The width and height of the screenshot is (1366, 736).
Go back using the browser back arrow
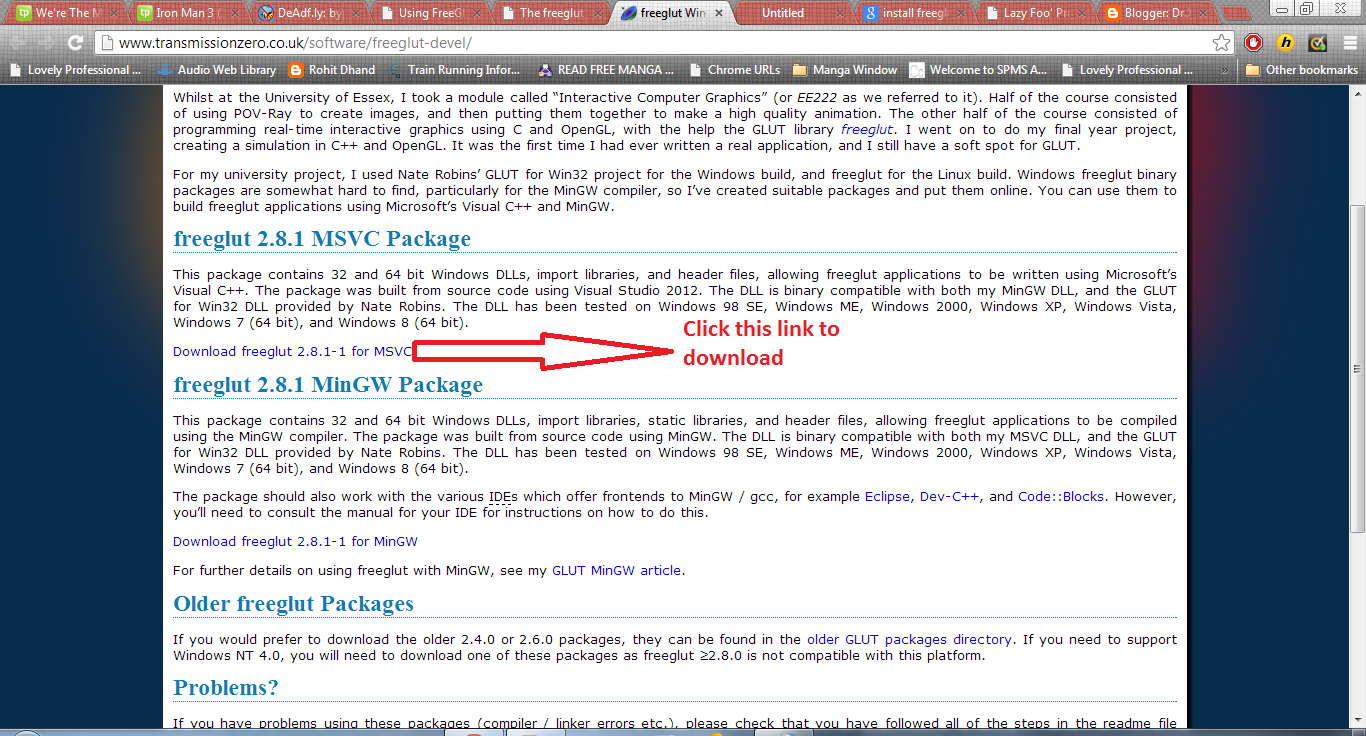click(x=19, y=43)
